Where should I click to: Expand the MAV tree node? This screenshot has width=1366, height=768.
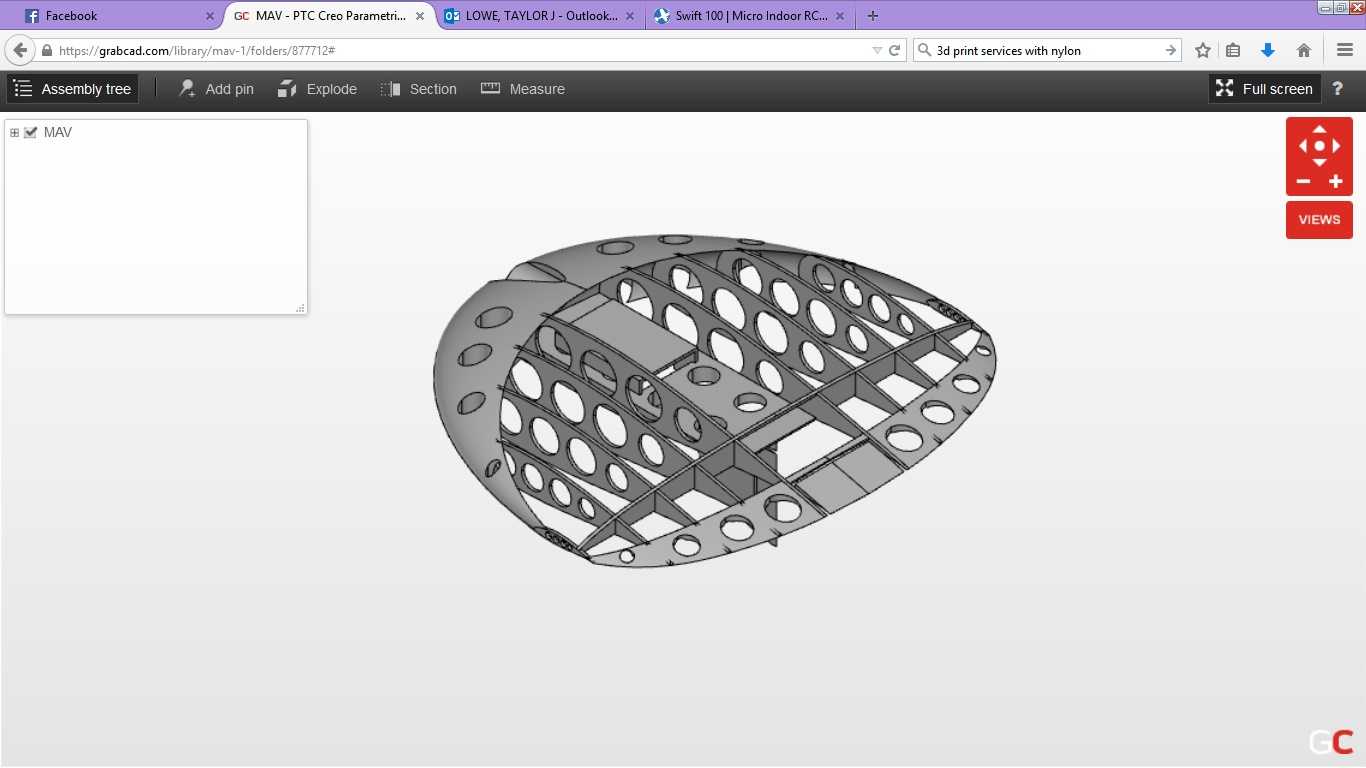[x=14, y=132]
